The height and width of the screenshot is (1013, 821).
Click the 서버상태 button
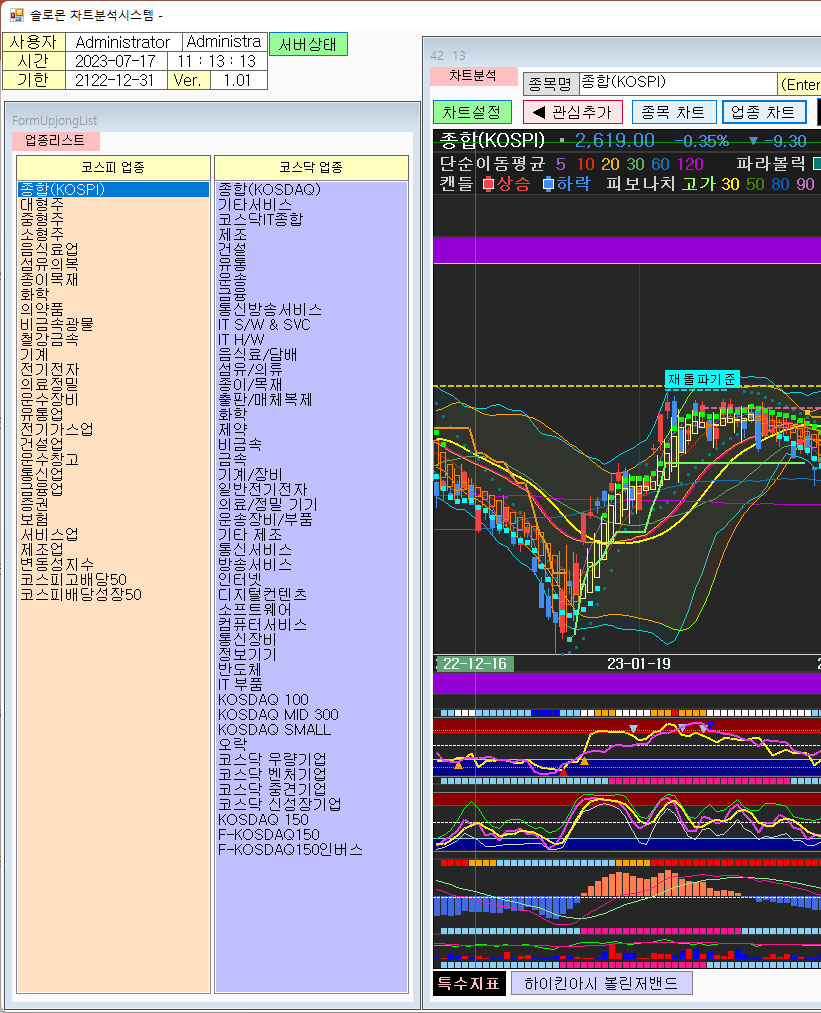coord(308,44)
